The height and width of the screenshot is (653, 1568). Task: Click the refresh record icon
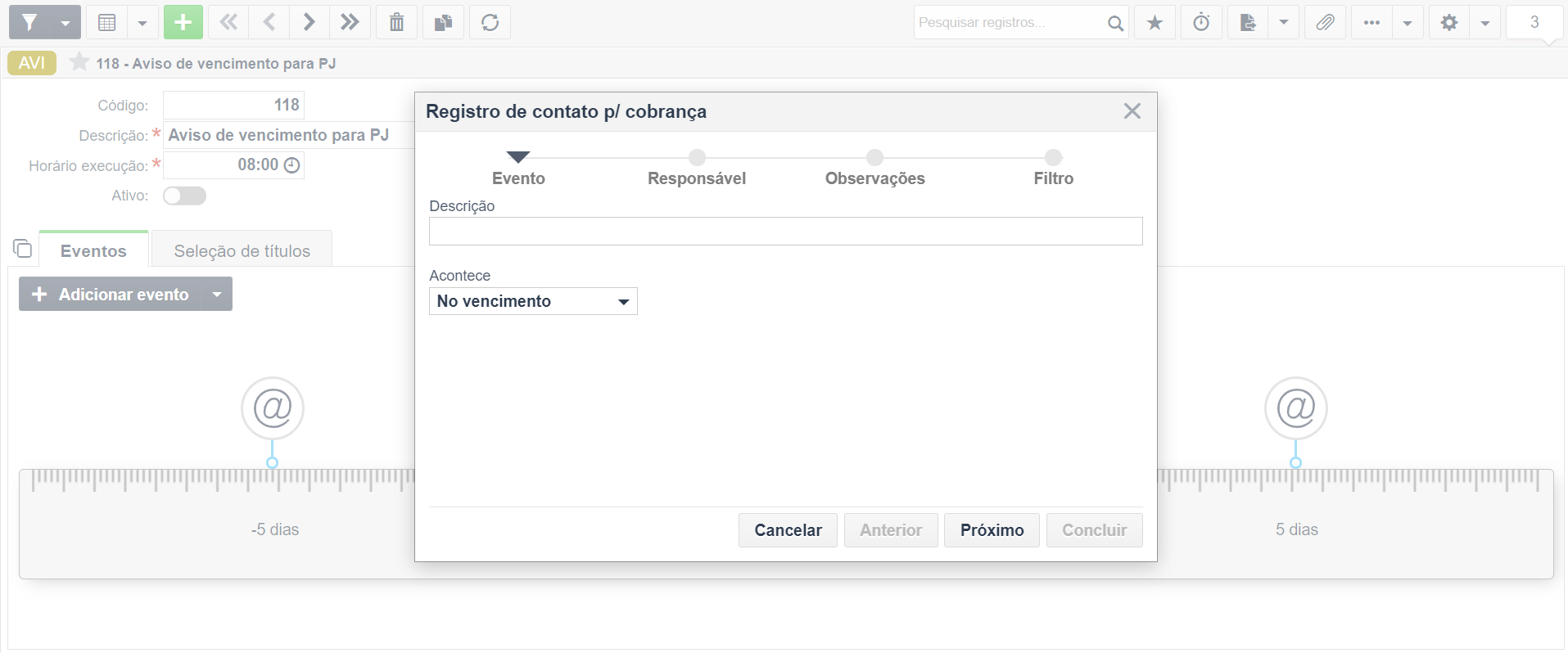click(x=490, y=22)
